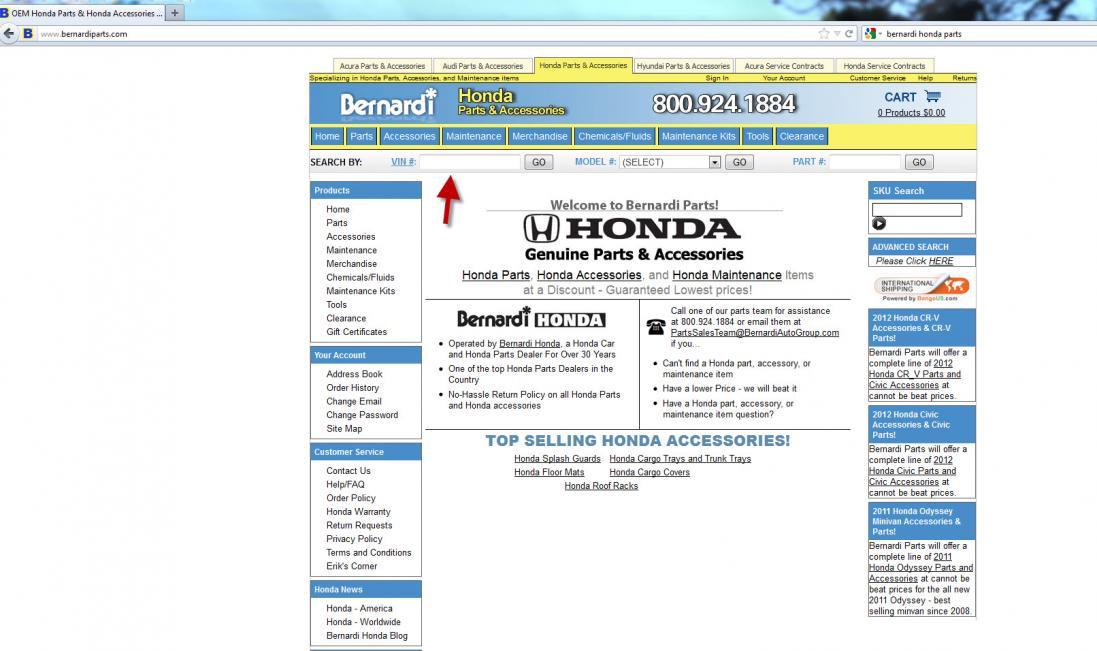The width and height of the screenshot is (1097, 651).
Task: Open a new browser tab with plus
Action: [x=176, y=13]
